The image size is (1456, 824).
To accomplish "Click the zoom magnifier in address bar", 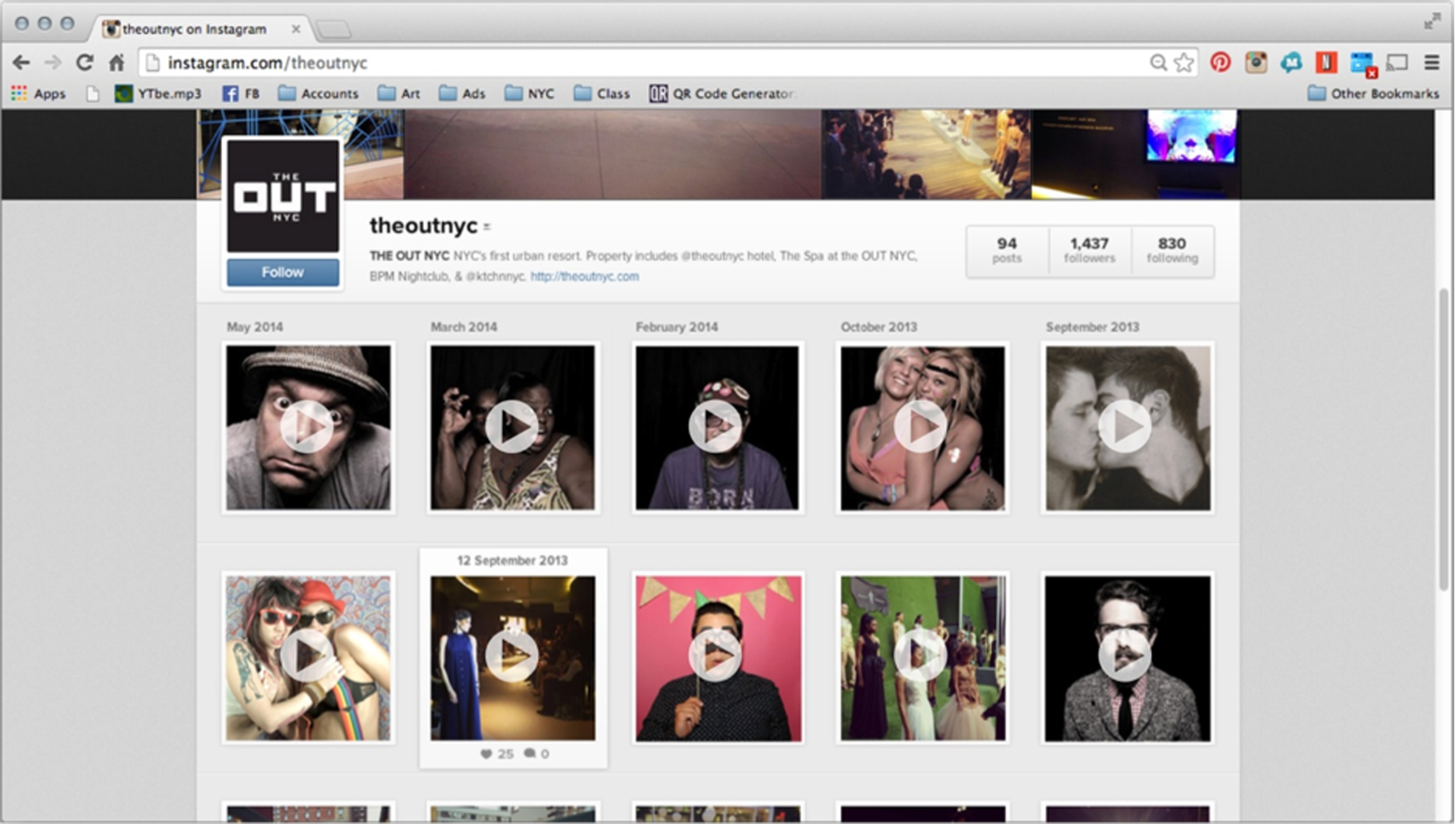I will [1158, 62].
